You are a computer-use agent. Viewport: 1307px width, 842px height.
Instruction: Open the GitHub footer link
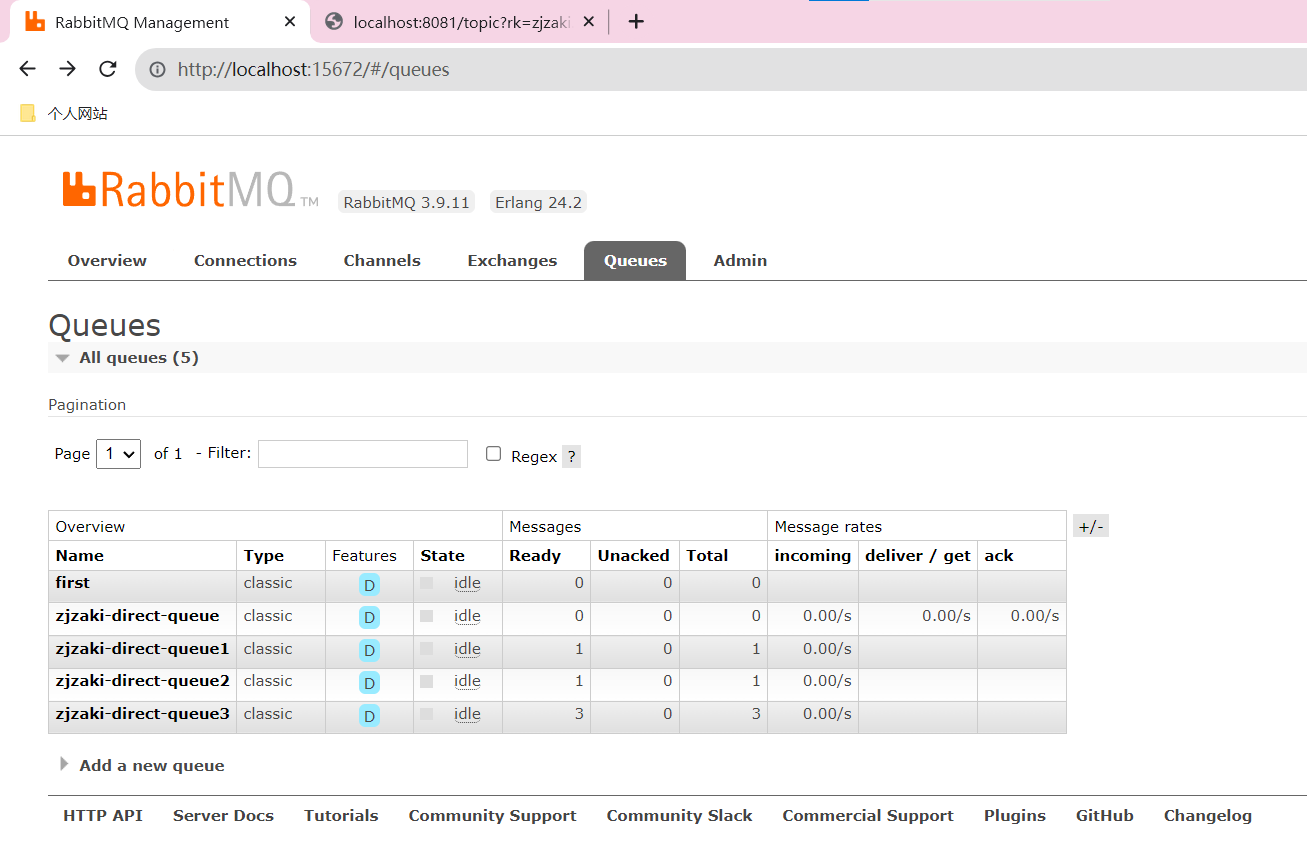point(1104,815)
